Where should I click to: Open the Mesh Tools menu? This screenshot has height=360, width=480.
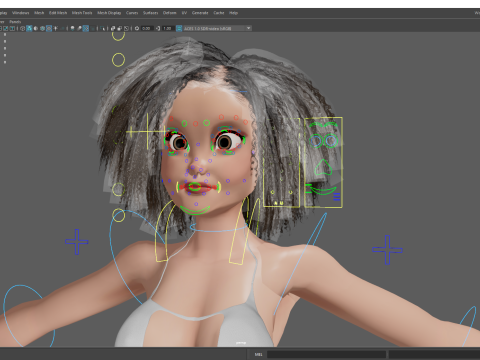click(82, 13)
